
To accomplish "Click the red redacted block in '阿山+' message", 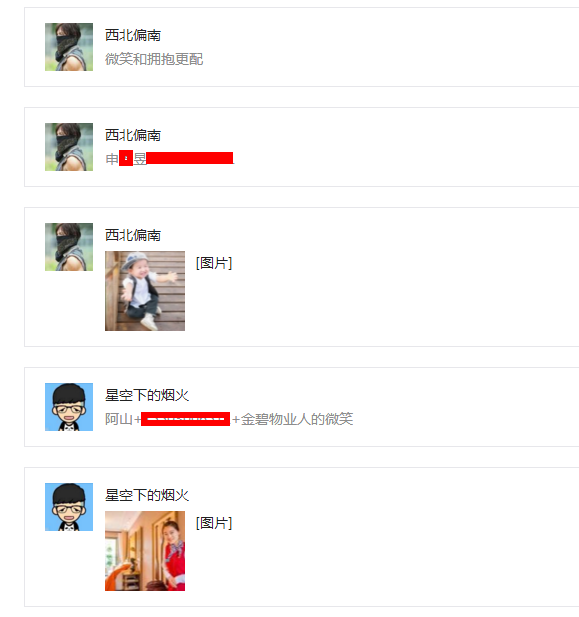I will pos(185,419).
